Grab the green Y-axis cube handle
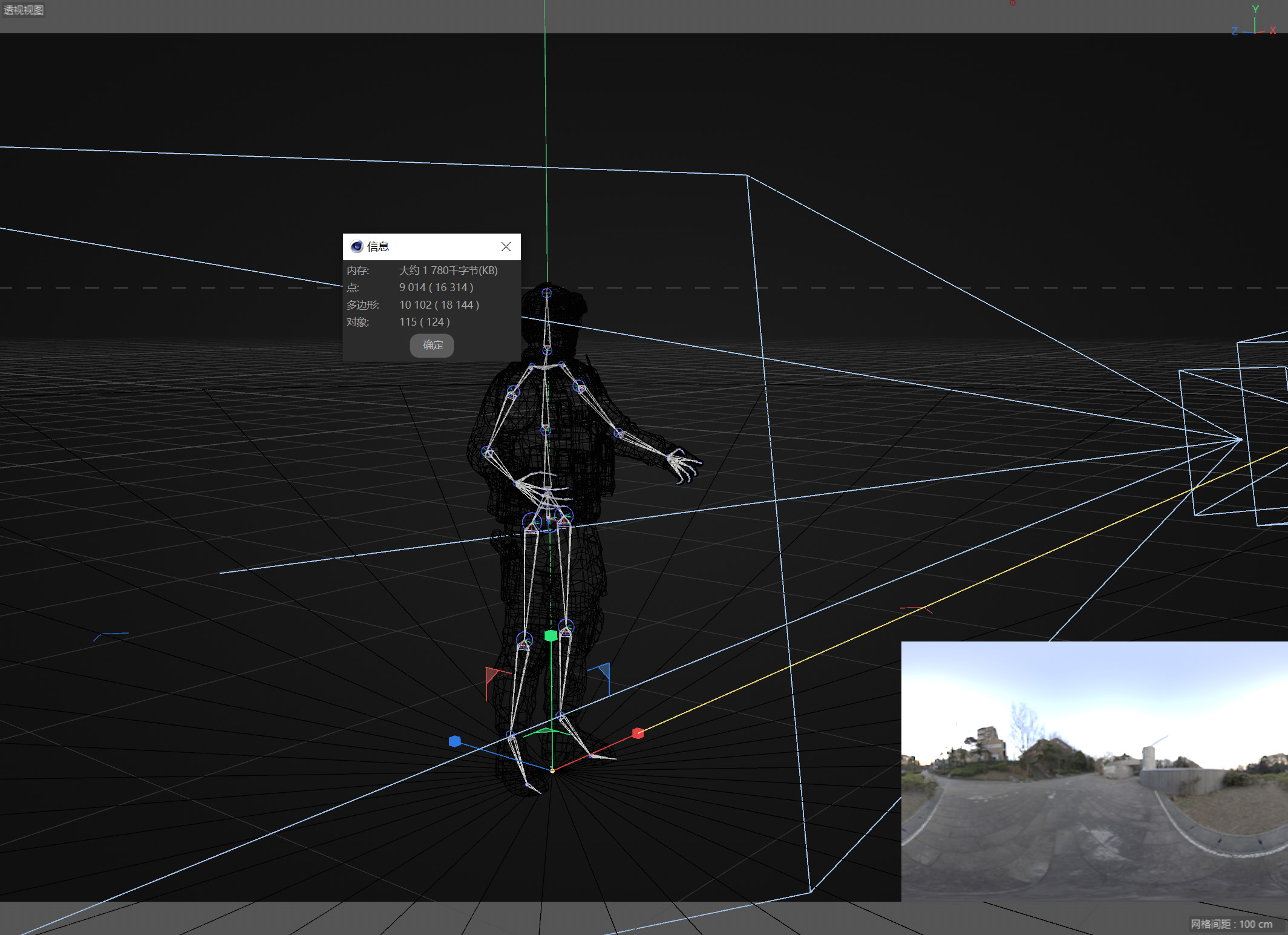Screen dimensions: 1288x935 pyautogui.click(x=551, y=635)
